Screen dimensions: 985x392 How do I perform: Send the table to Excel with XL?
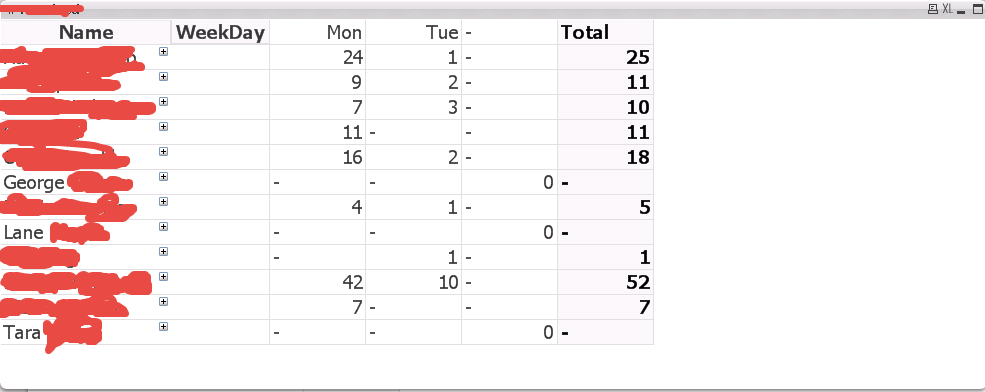tap(947, 9)
